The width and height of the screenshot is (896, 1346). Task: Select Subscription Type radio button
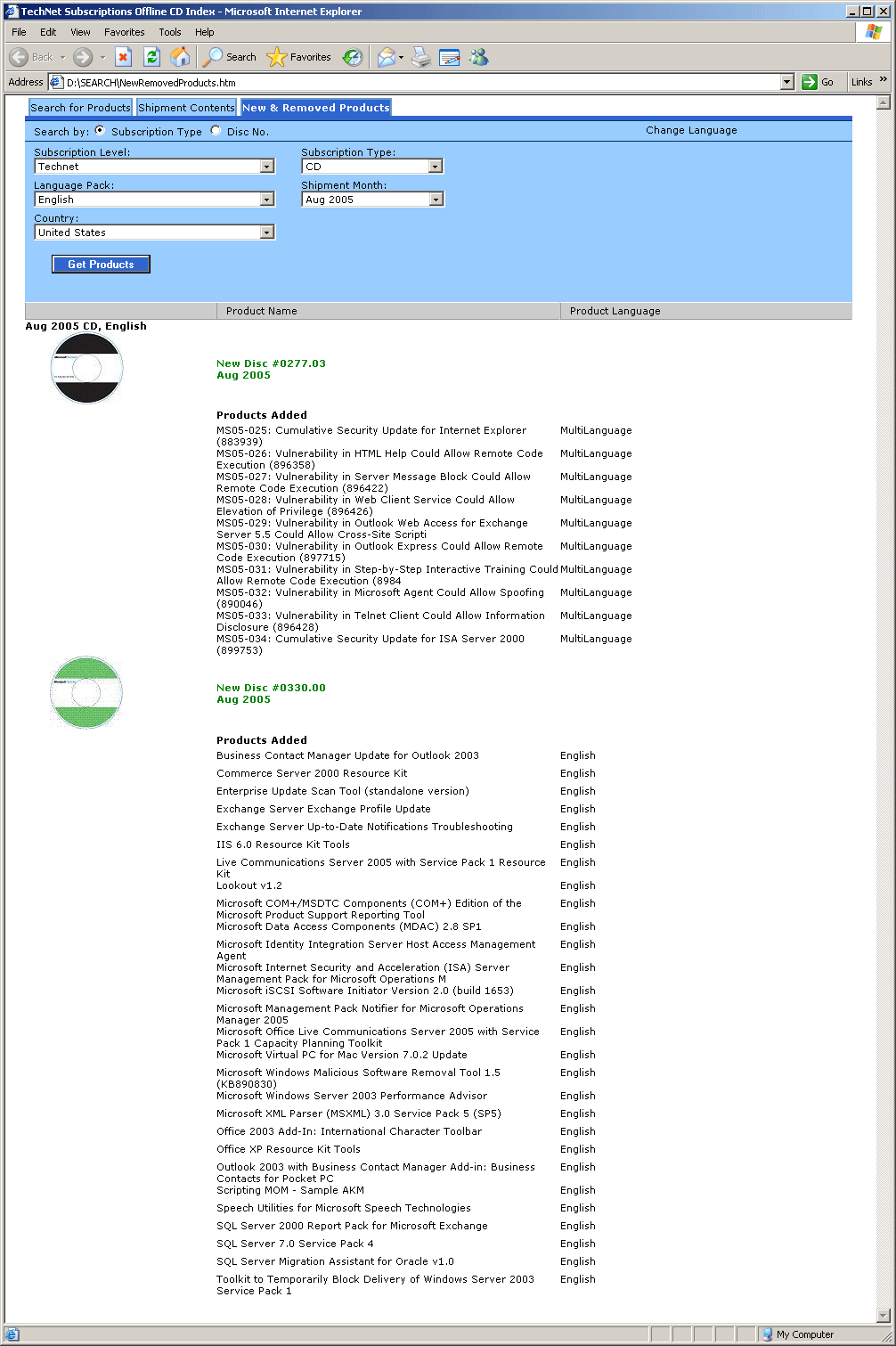click(100, 131)
